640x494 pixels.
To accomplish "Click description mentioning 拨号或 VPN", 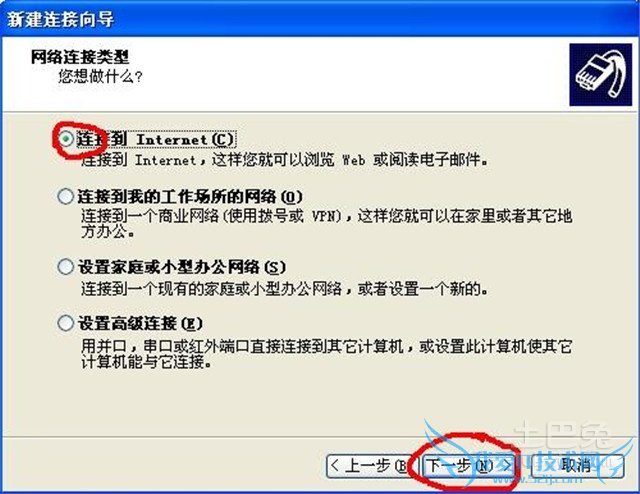I will [x=326, y=223].
